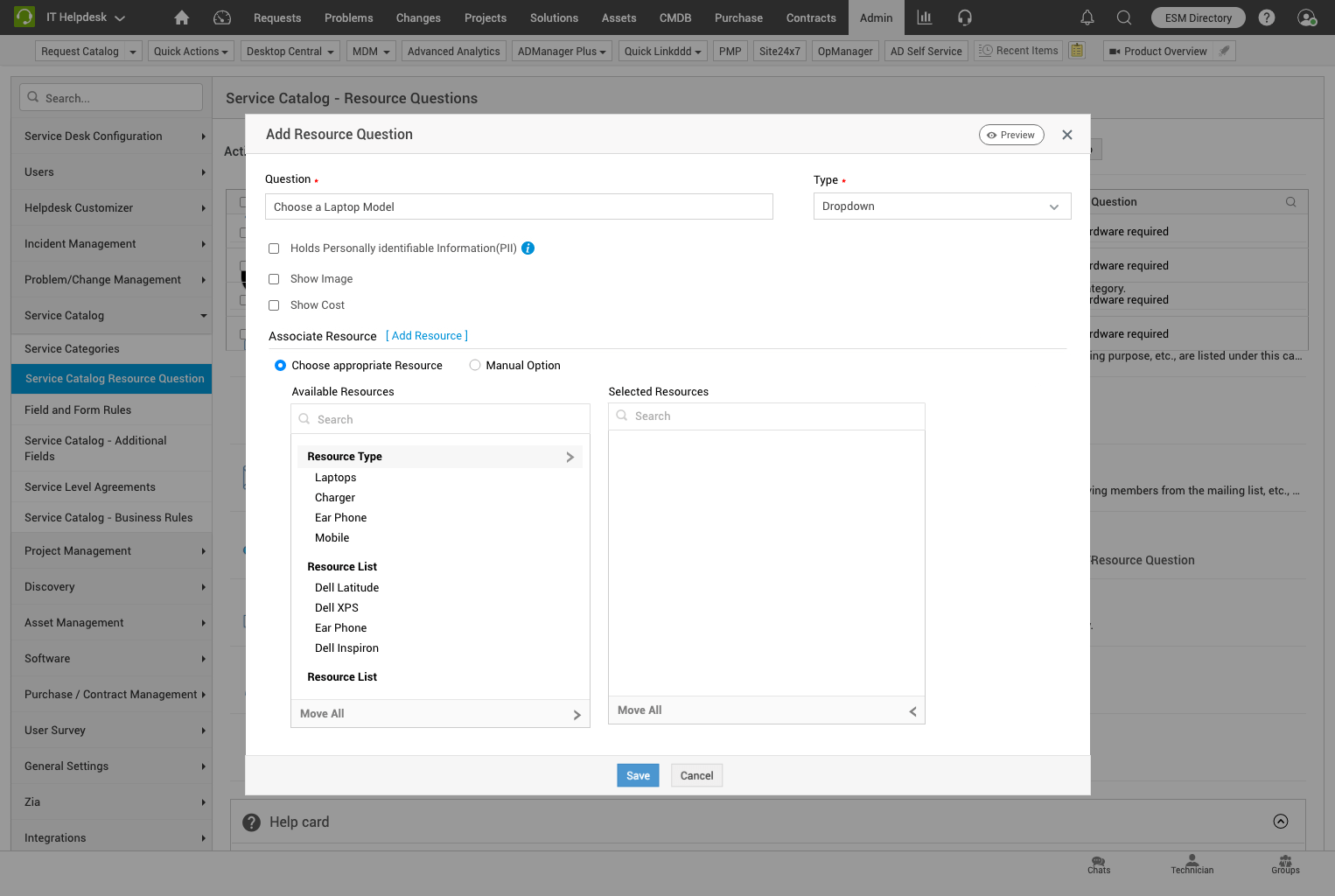
Task: Click the Add Resource link
Action: [x=426, y=335]
